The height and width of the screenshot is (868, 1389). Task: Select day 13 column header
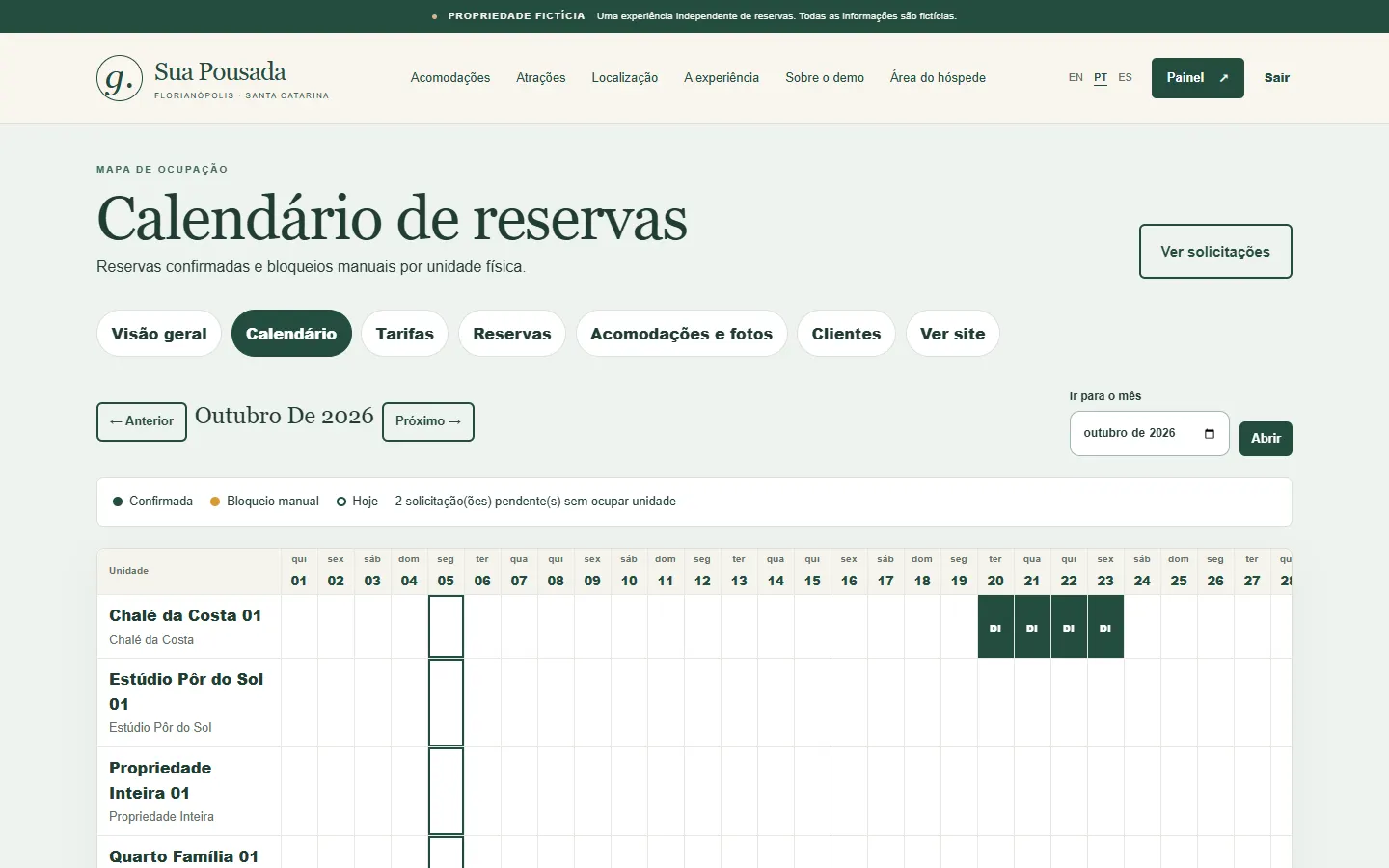pyautogui.click(x=739, y=572)
